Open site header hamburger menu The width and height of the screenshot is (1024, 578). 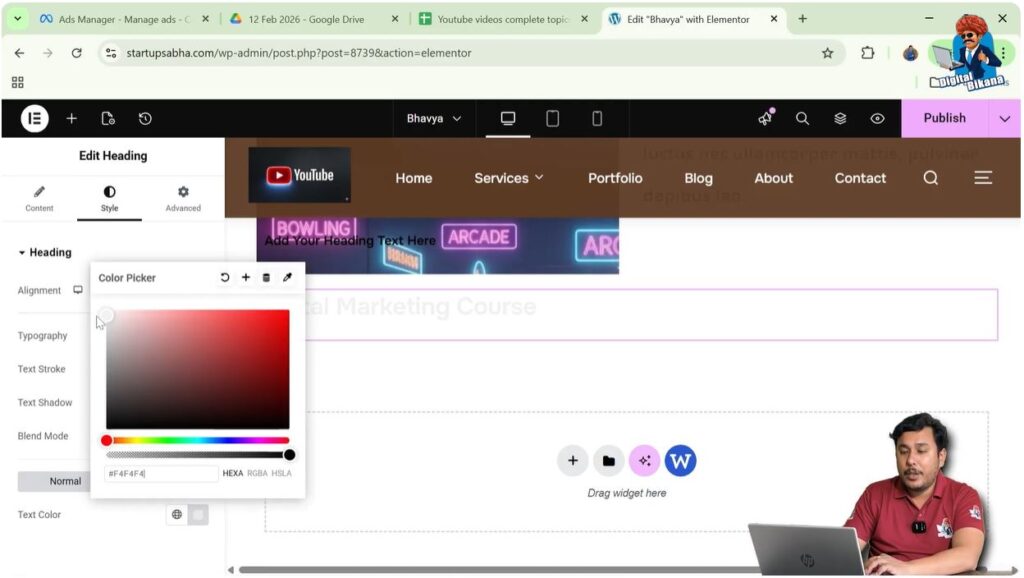(983, 178)
